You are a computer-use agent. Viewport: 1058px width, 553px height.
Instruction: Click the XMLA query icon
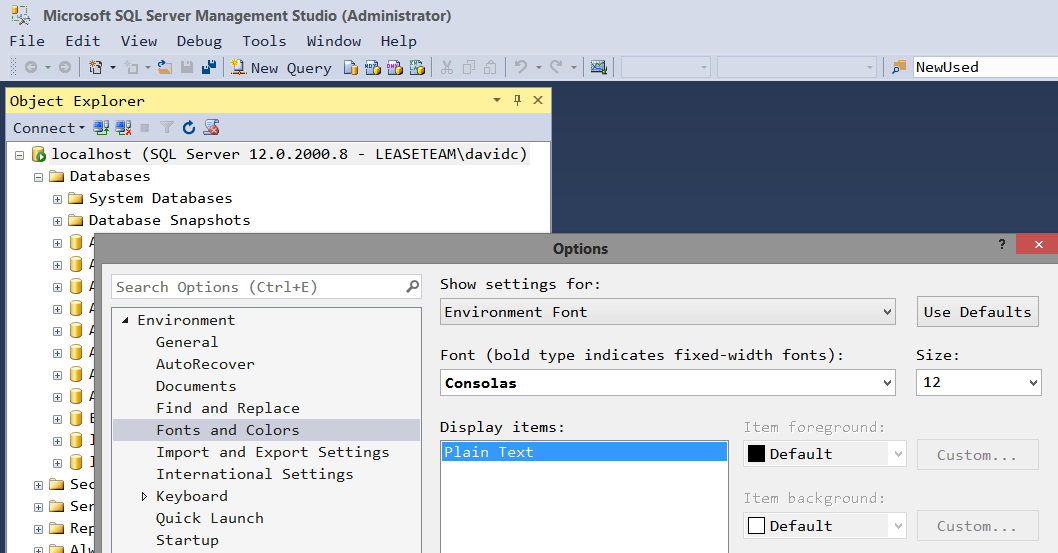point(417,67)
